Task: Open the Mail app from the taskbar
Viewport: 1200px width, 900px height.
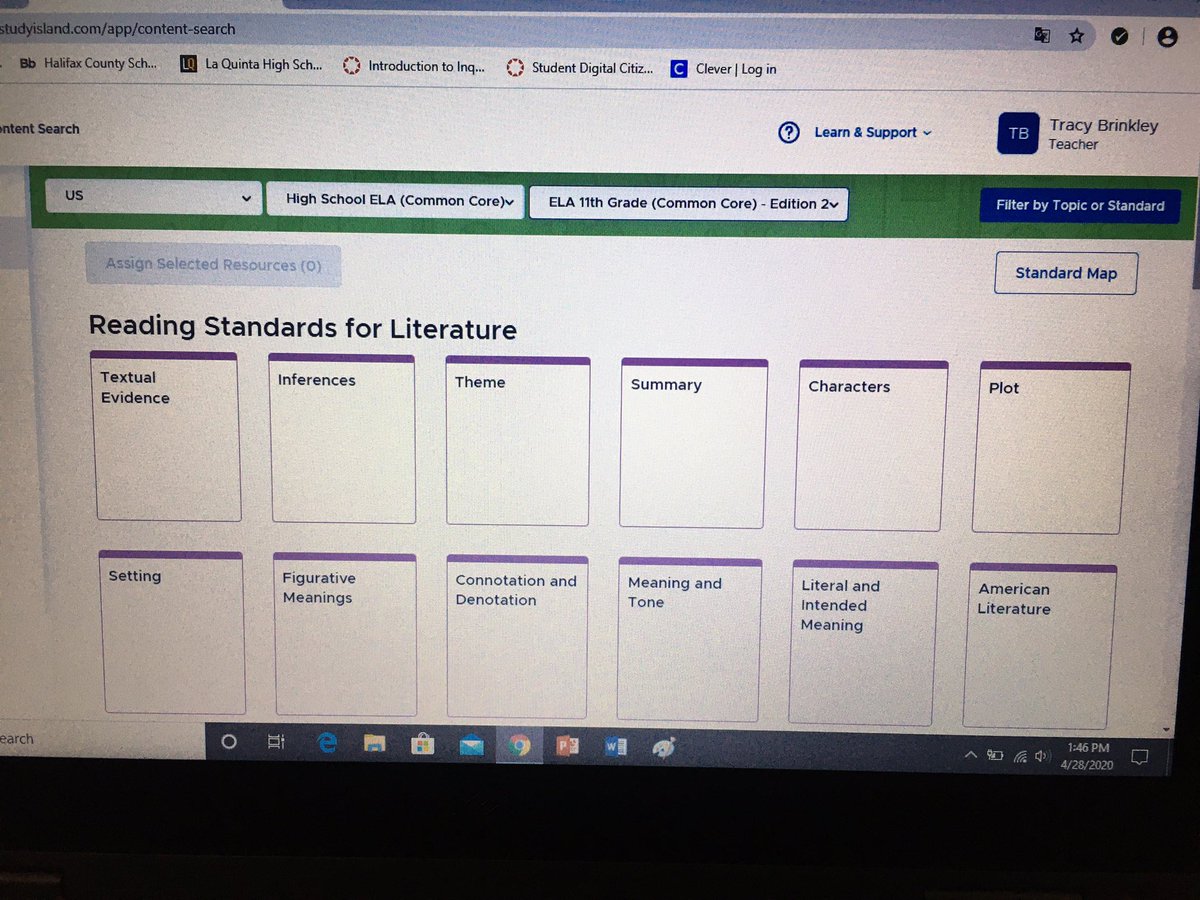Action: coord(471,746)
